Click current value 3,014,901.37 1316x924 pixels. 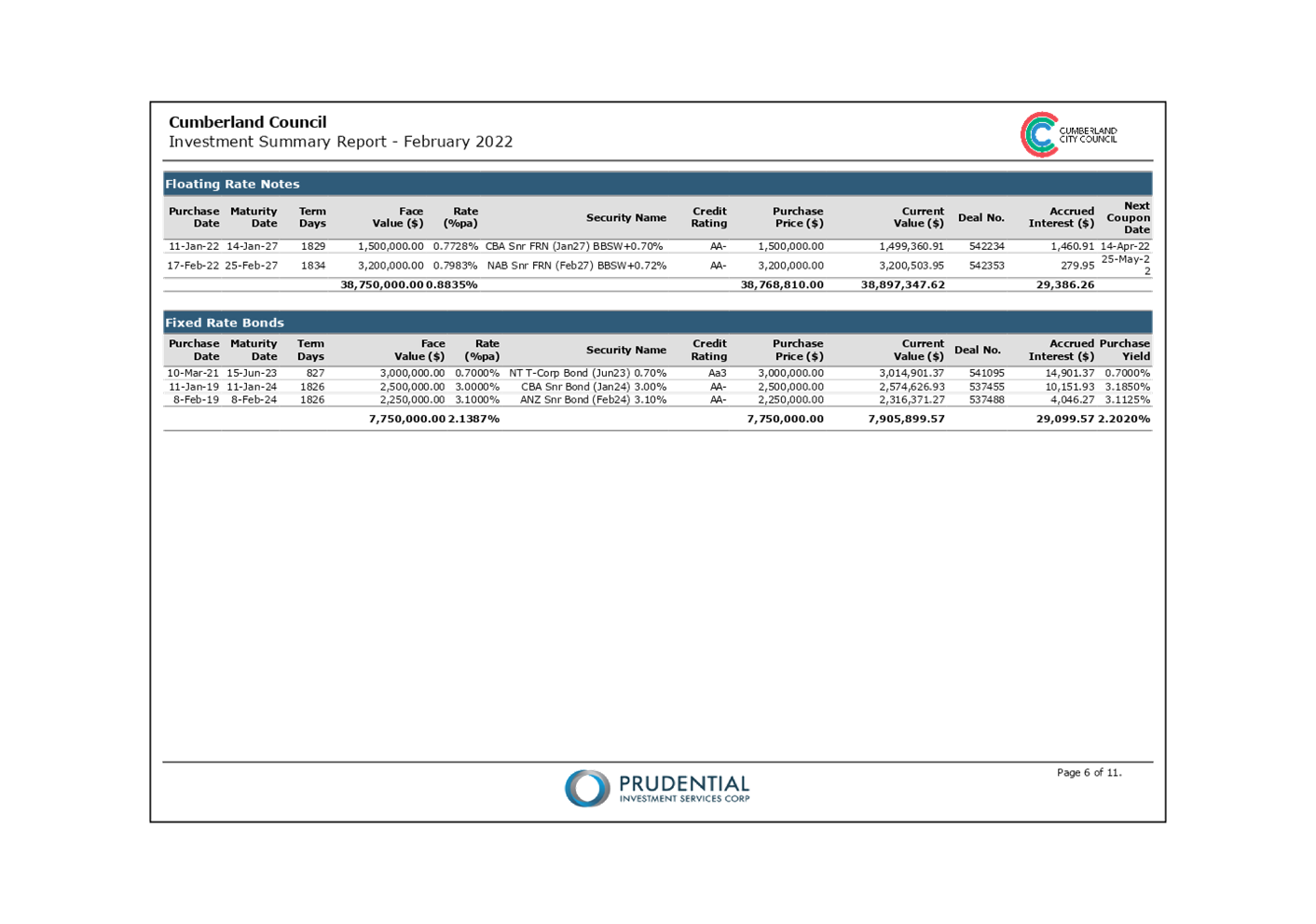pyautogui.click(x=912, y=373)
